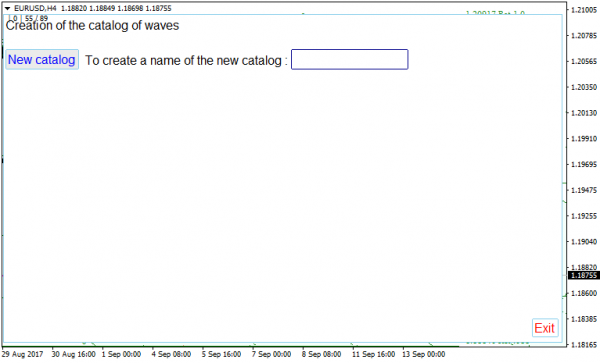Click the current price label 1.18755
Image resolution: width=600 pixels, height=363 pixels.
click(x=584, y=275)
